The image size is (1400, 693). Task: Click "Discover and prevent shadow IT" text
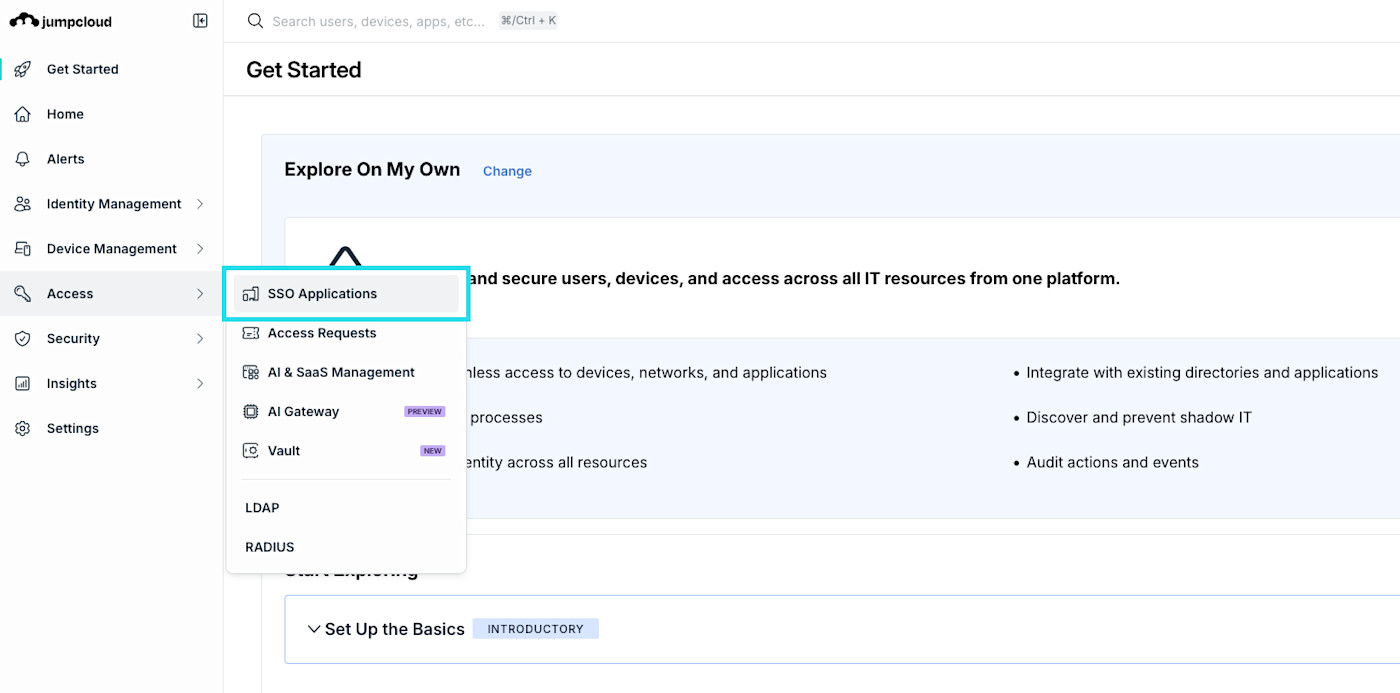coord(1139,418)
